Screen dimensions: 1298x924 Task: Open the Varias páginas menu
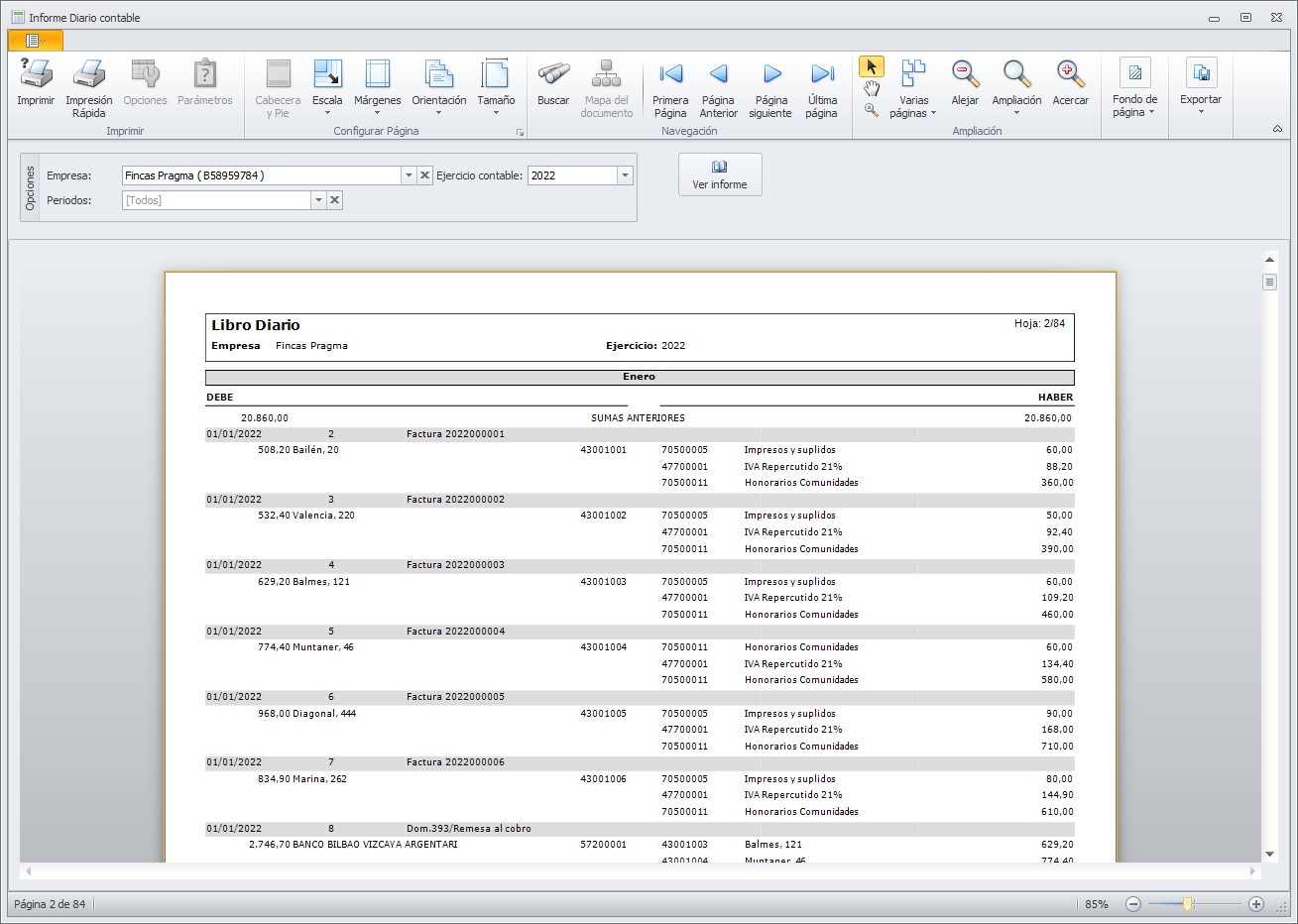point(913,87)
